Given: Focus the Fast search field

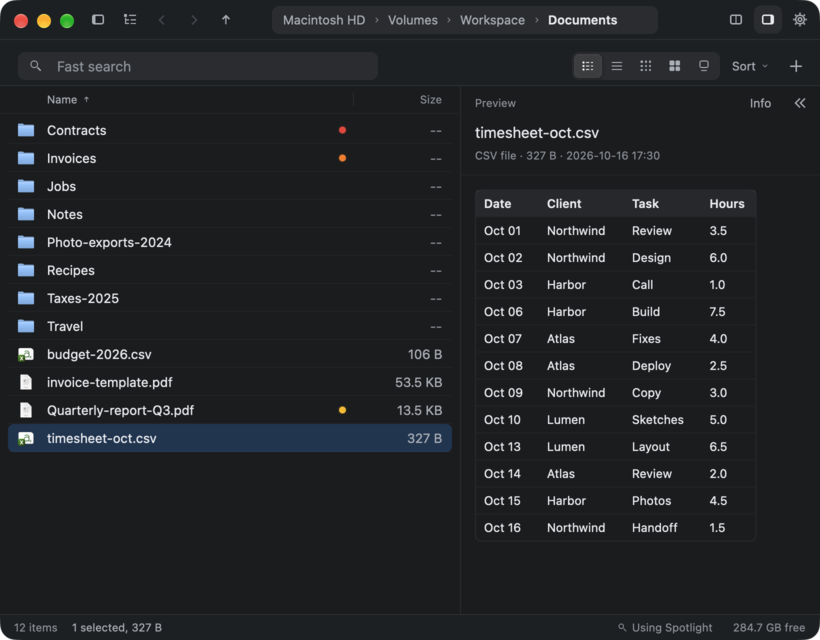Looking at the screenshot, I should pyautogui.click(x=198, y=66).
